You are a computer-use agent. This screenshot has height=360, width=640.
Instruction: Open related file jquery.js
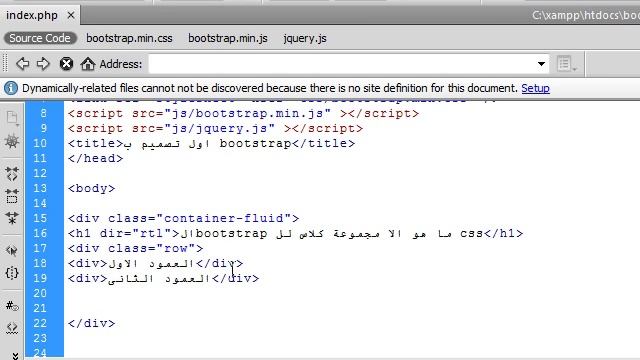click(x=305, y=38)
